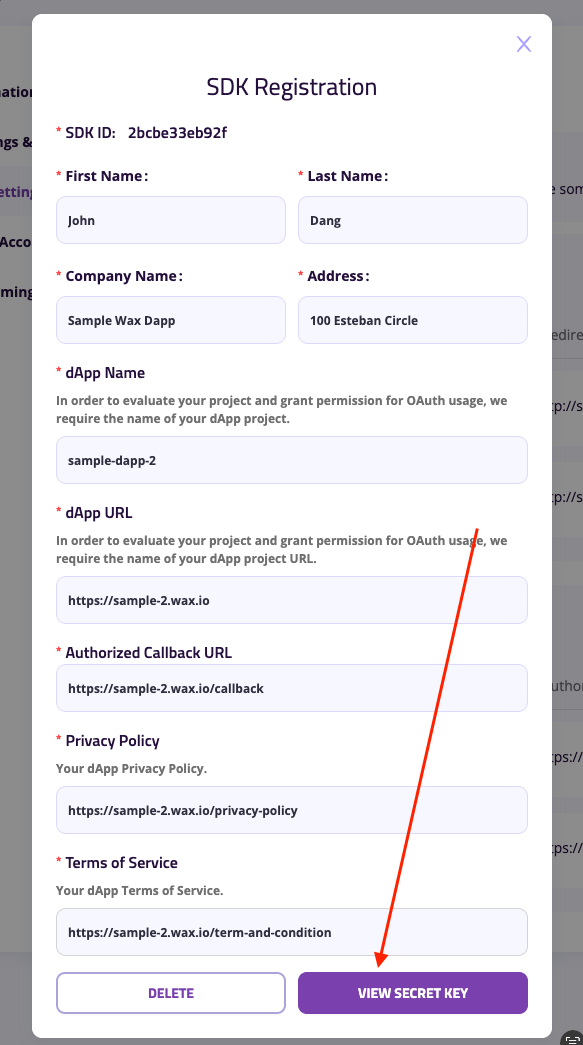
Task: Edit the Terms of Service URL field
Action: pos(292,932)
